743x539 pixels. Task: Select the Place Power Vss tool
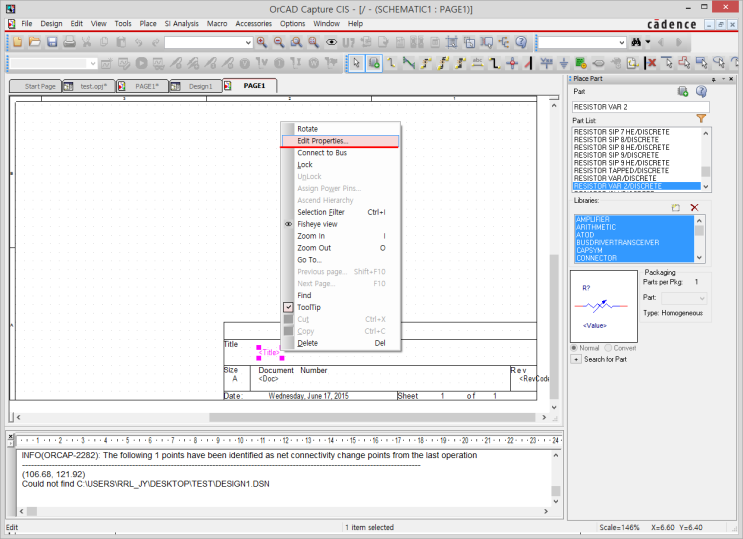tap(546, 63)
